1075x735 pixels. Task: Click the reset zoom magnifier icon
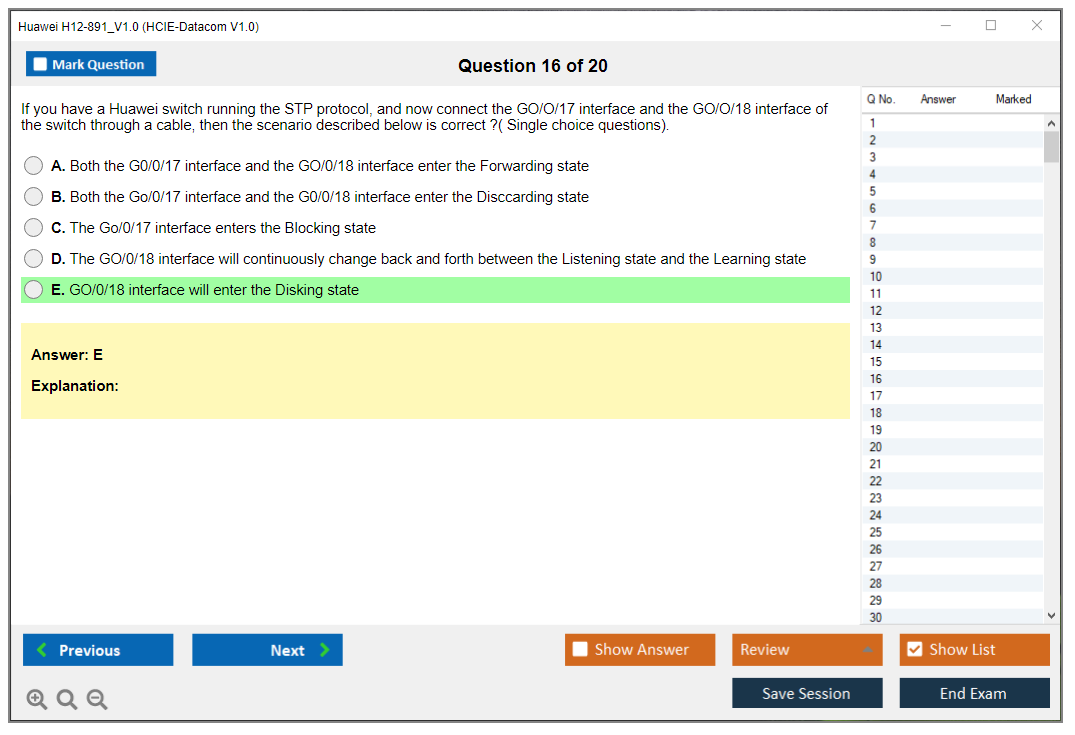click(x=67, y=699)
